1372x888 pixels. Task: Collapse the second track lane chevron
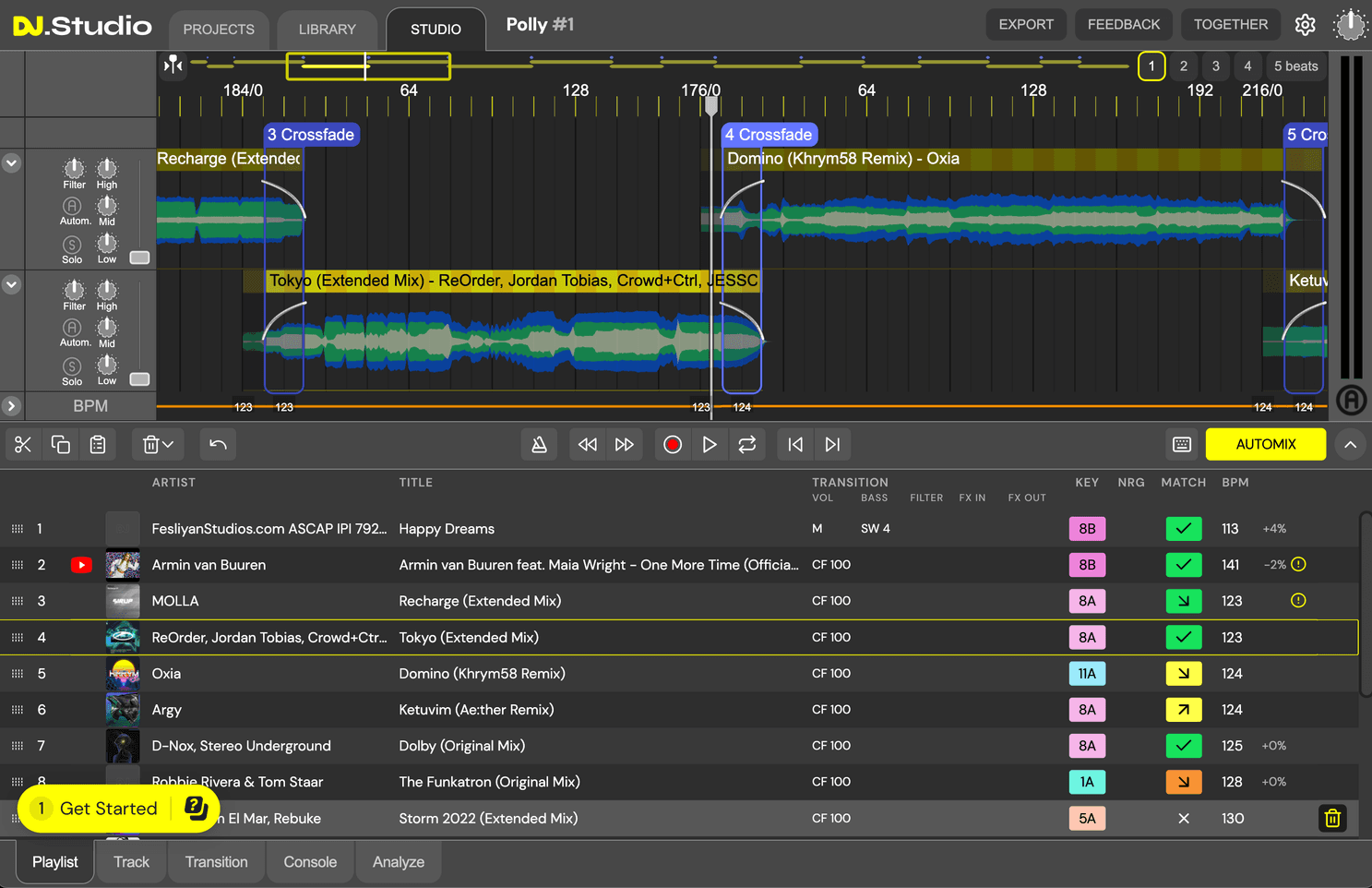tap(11, 285)
